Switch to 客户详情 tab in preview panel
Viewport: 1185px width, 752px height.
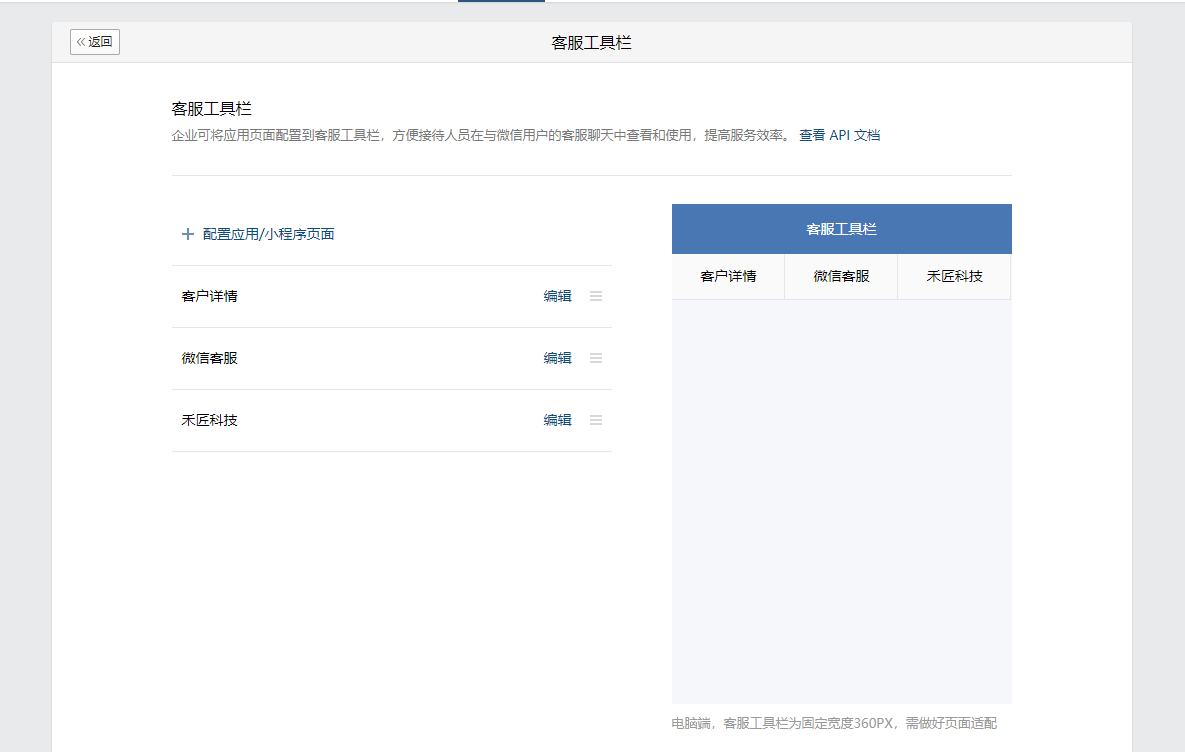(728, 276)
